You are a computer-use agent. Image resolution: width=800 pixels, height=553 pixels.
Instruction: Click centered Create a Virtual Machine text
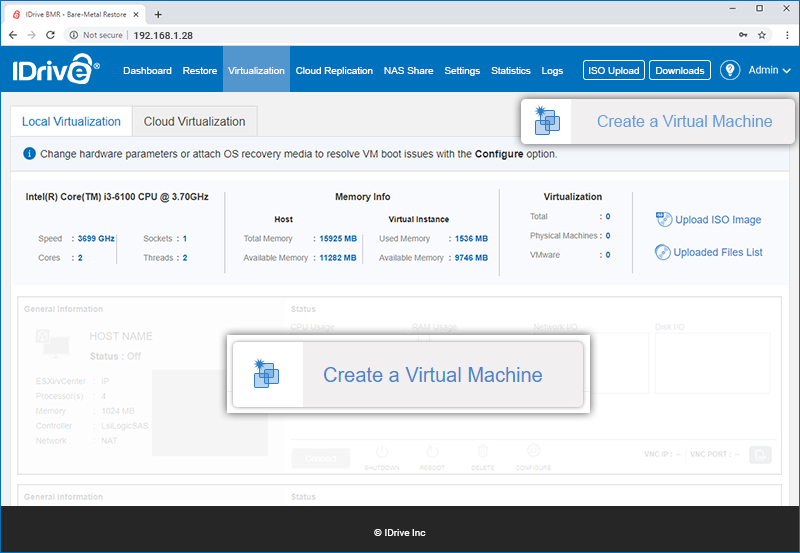pyautogui.click(x=433, y=375)
